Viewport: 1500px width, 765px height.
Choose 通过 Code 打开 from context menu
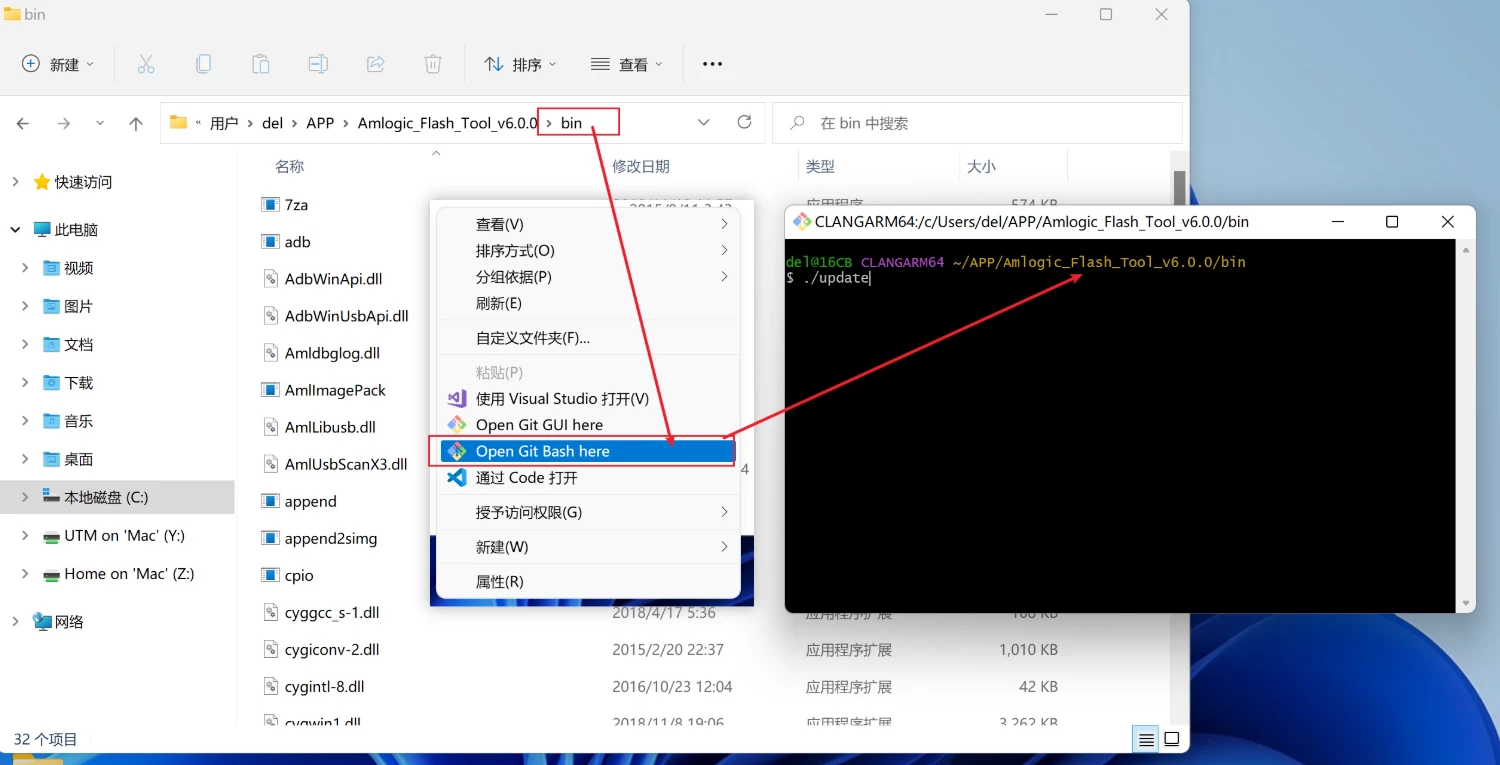tap(526, 478)
